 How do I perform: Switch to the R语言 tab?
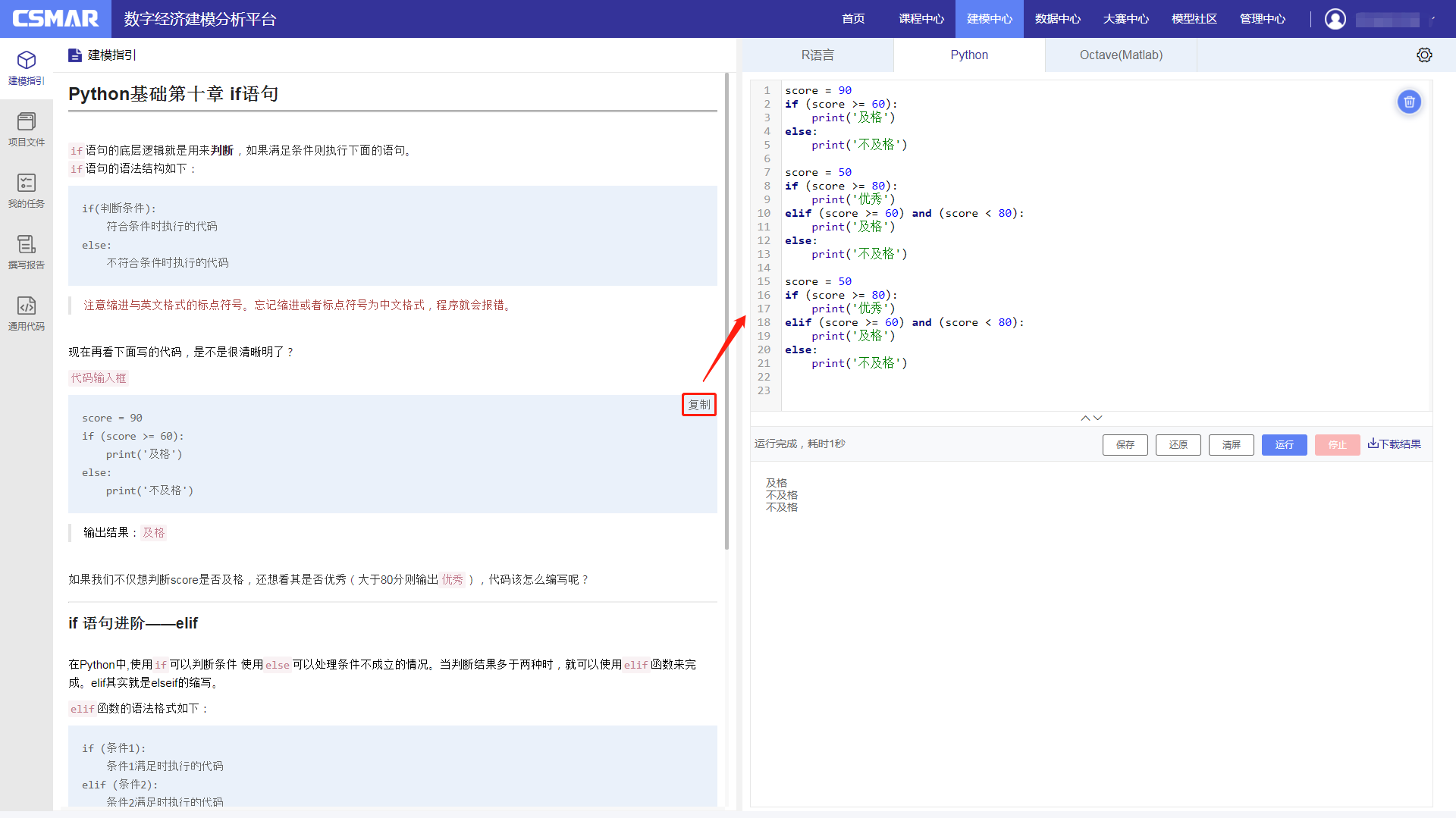click(817, 55)
